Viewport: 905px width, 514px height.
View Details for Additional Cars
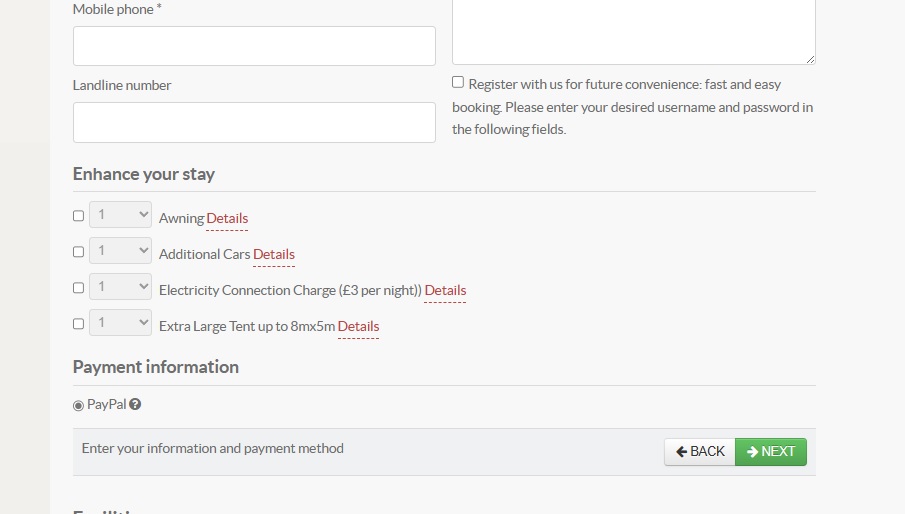point(274,255)
